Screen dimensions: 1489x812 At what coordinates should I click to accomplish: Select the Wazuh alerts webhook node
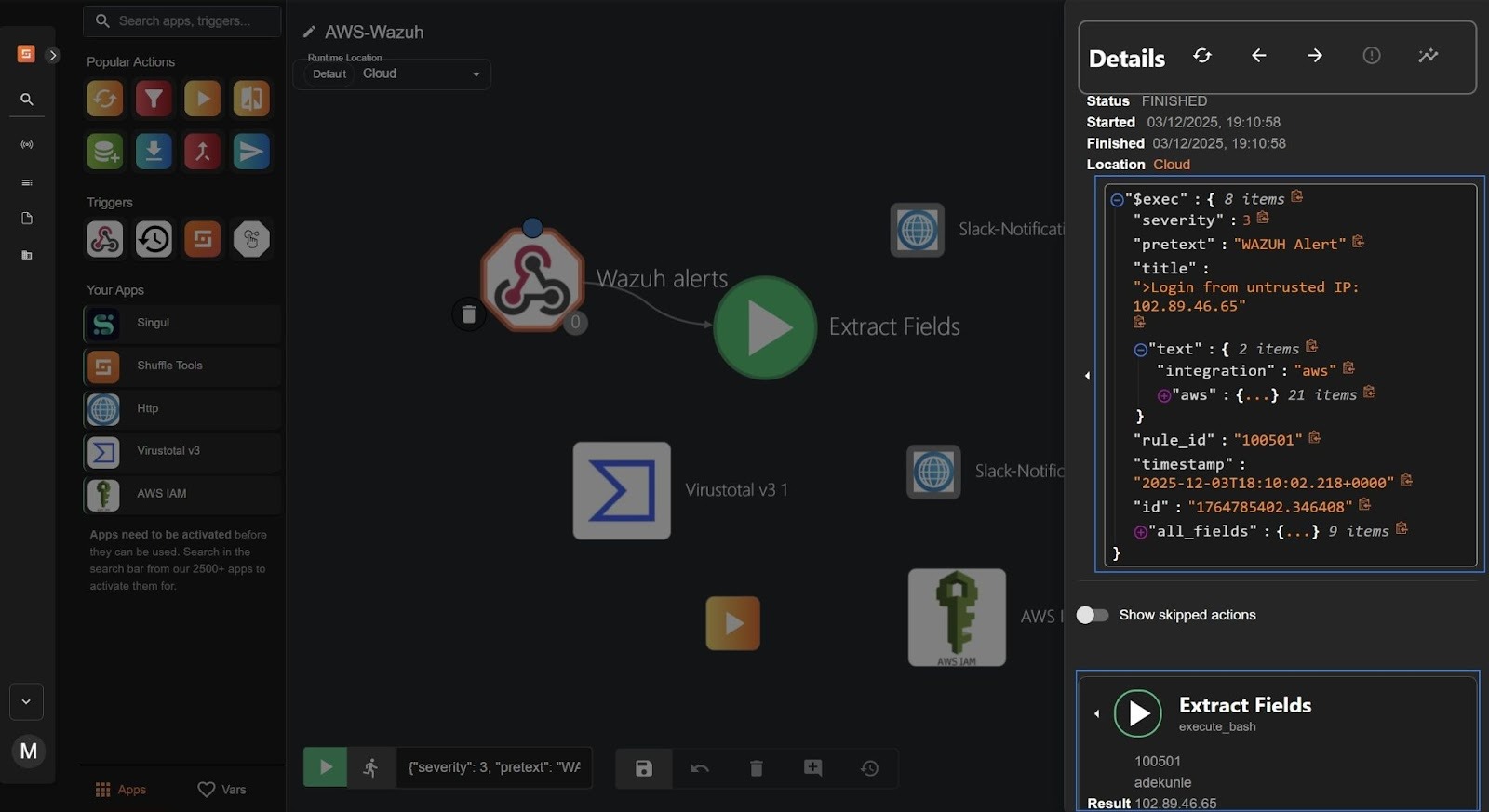(532, 279)
